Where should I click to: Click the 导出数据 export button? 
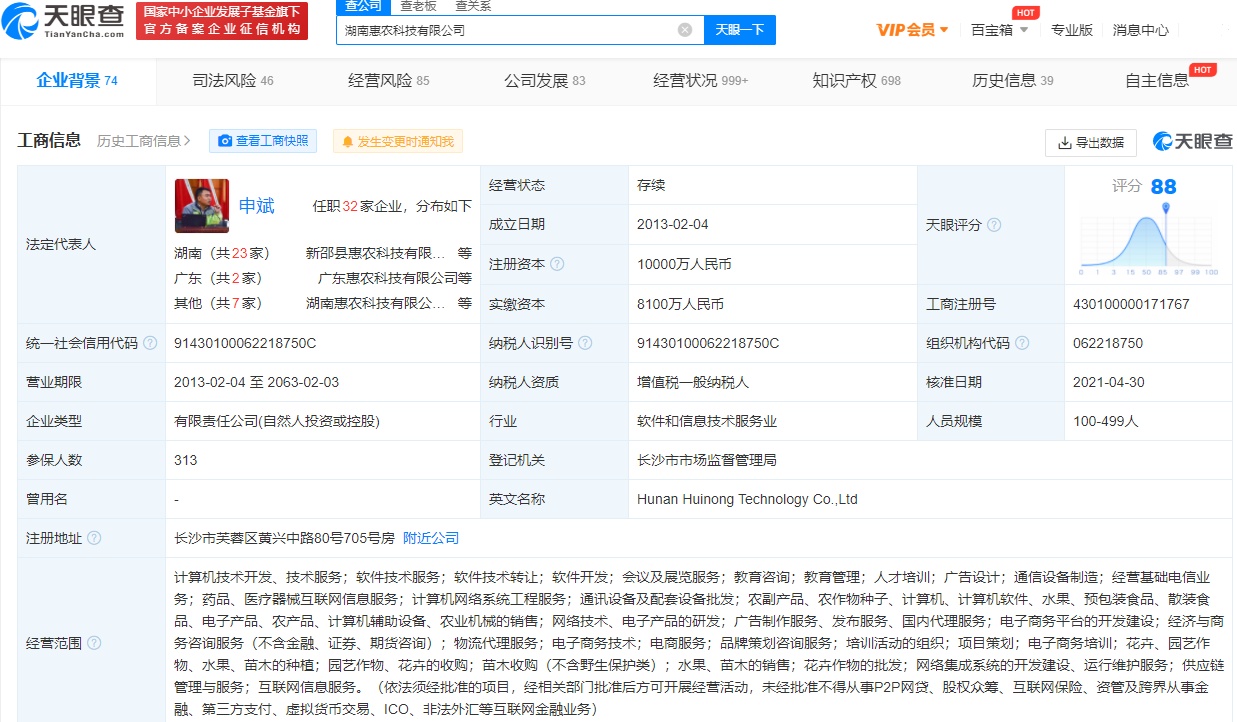coord(1090,143)
